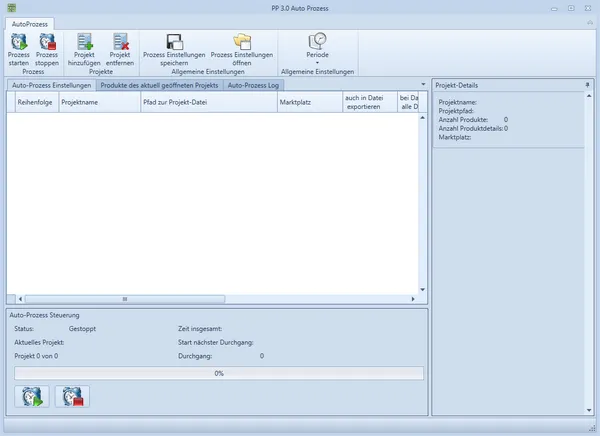
Task: Sort by Reihenfolge column header
Action: [37, 102]
